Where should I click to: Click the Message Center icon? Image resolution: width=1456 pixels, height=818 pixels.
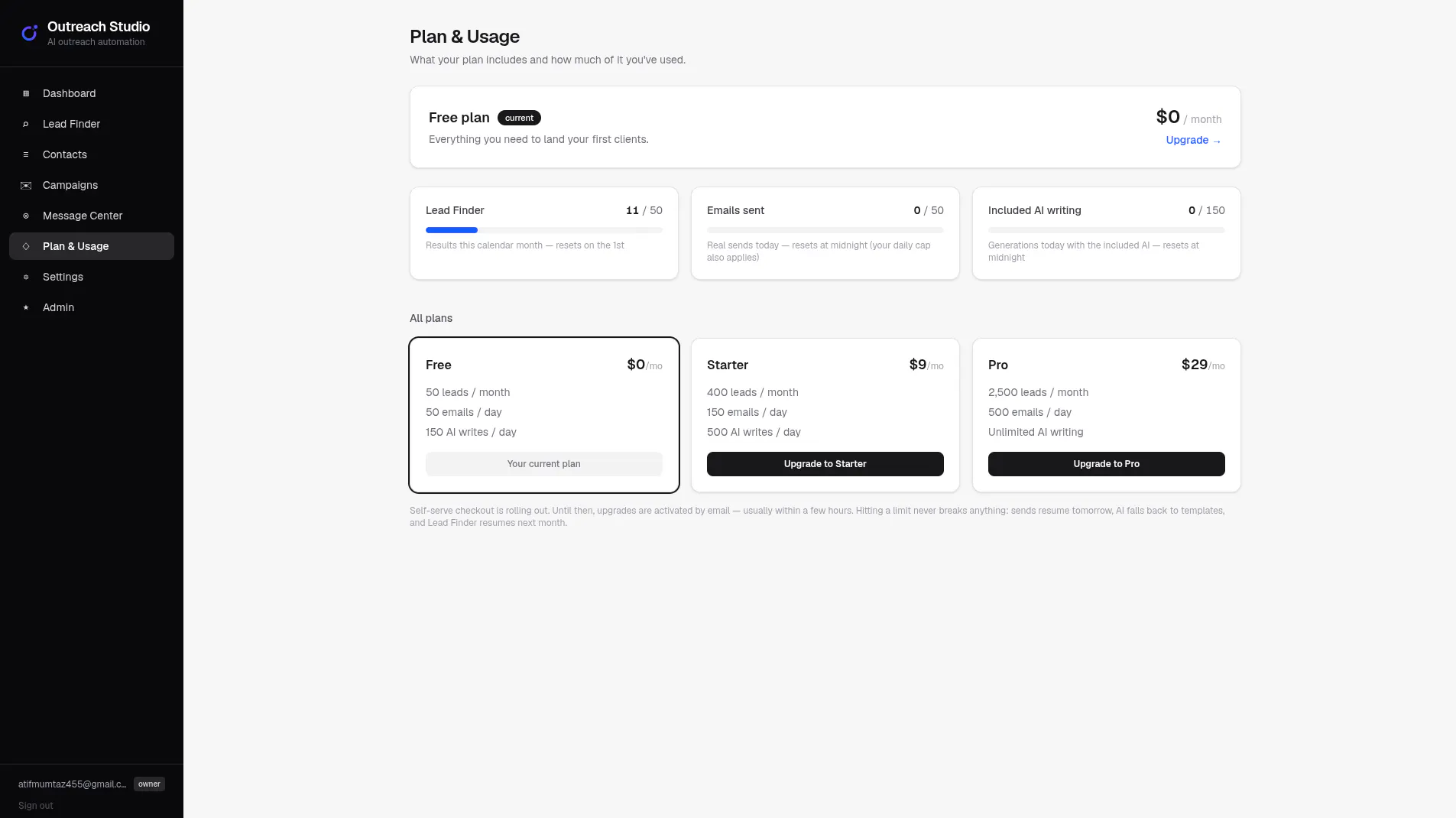pyautogui.click(x=26, y=216)
